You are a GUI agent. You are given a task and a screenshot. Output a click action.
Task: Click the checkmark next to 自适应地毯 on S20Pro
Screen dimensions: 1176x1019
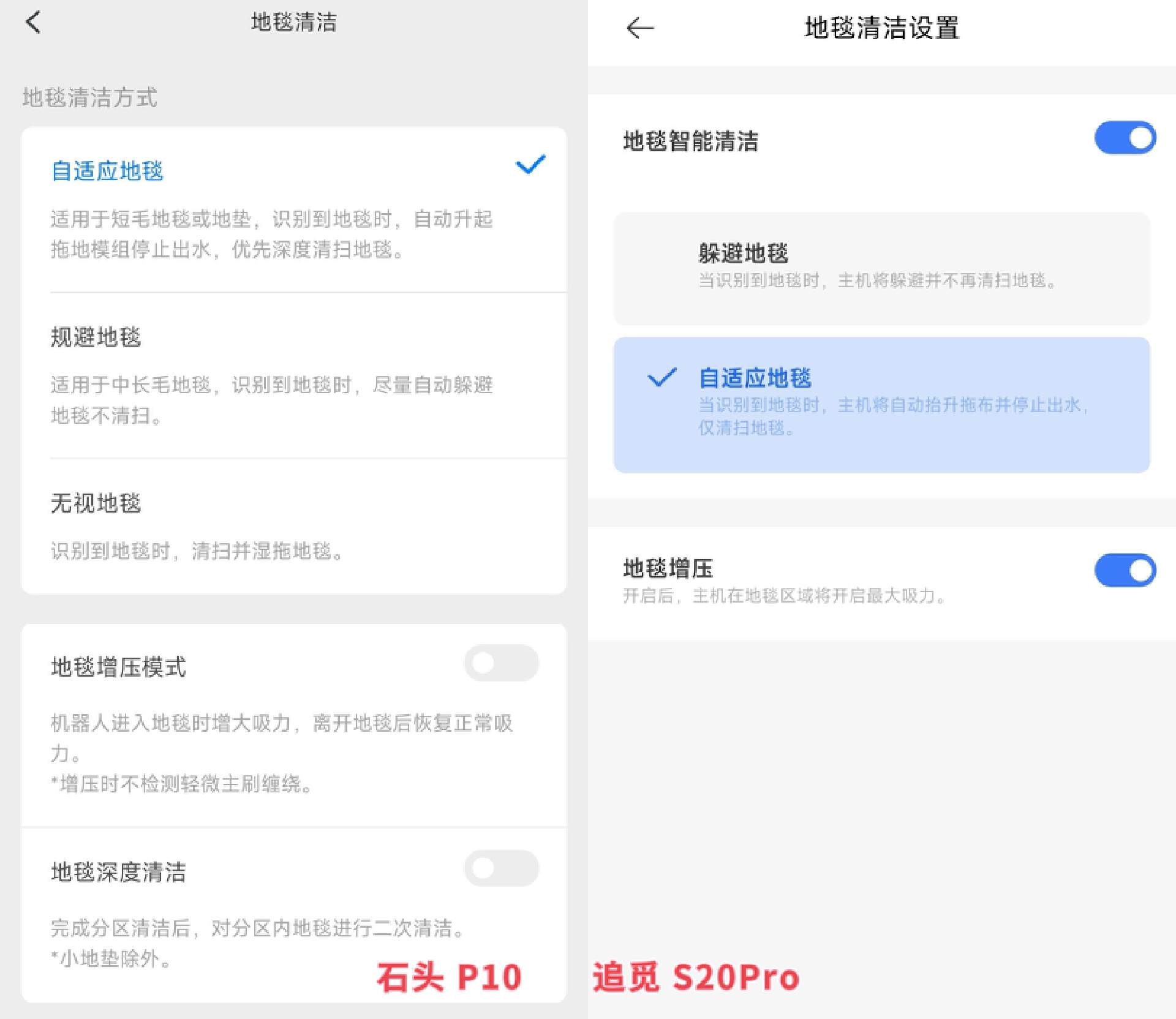pyautogui.click(x=661, y=378)
